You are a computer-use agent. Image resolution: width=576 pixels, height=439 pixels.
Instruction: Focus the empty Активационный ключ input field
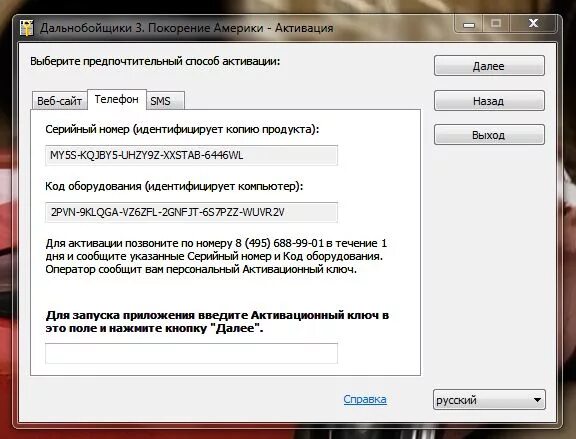191,353
